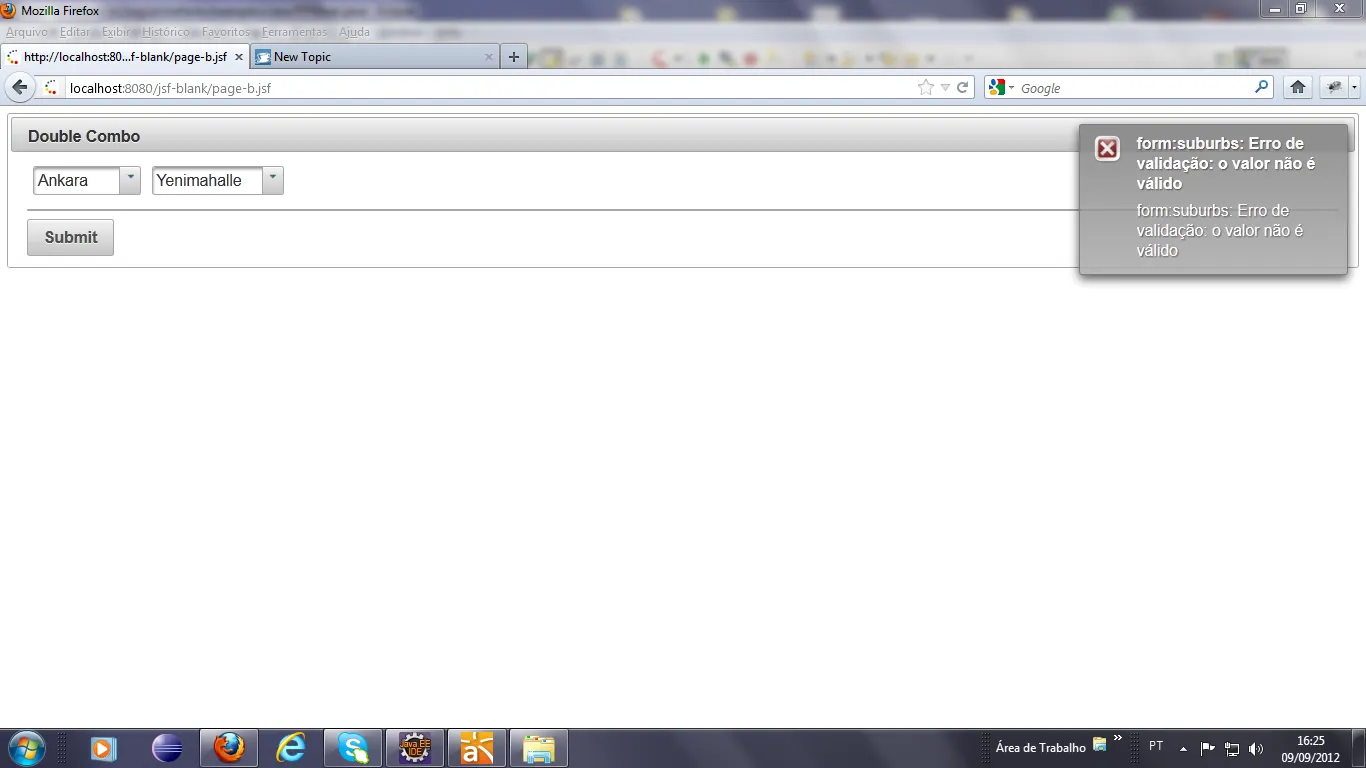Open the Ajuda menu
Image resolution: width=1366 pixels, height=768 pixels.
(x=354, y=32)
